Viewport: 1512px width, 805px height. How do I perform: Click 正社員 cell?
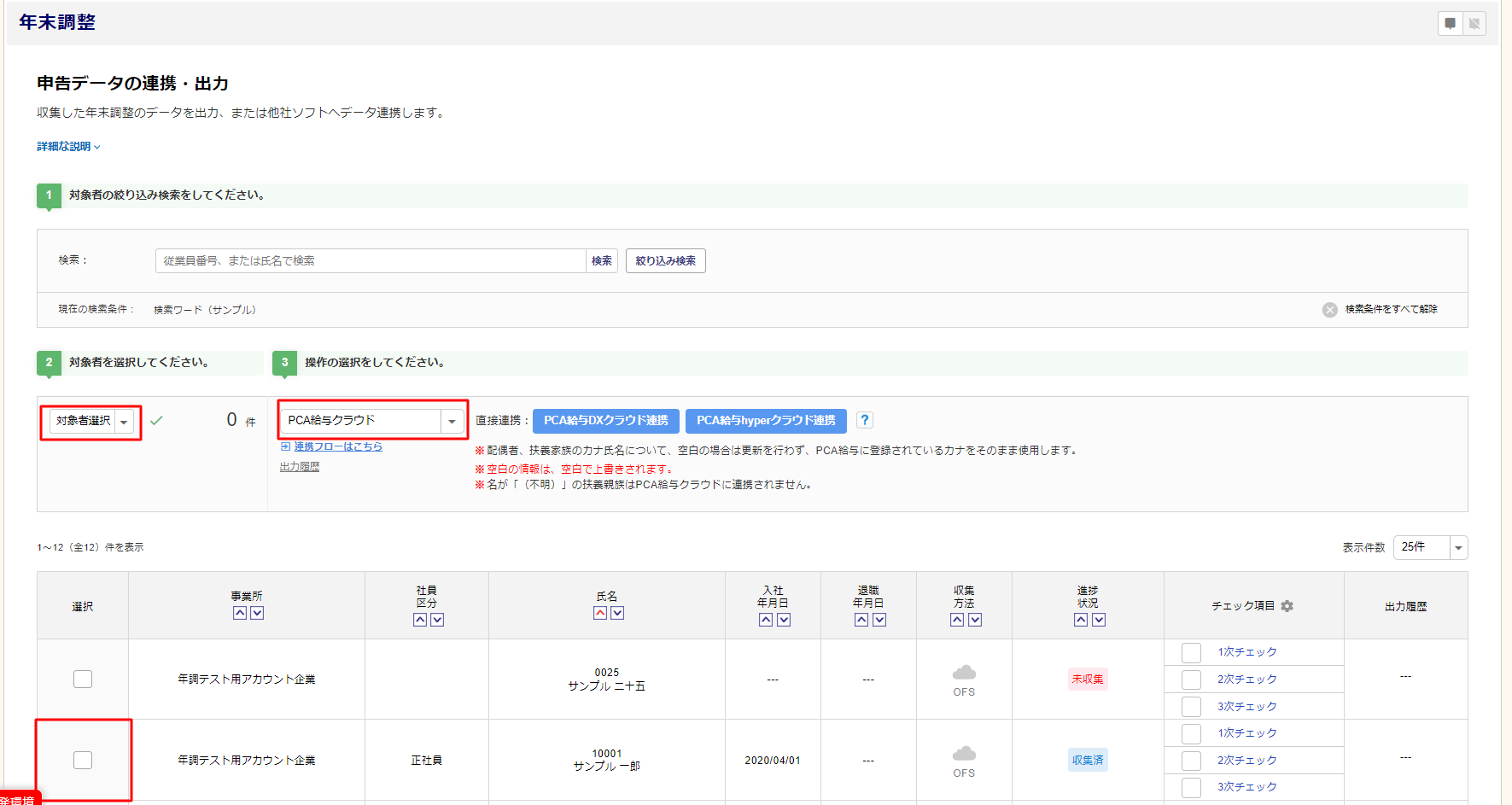pyautogui.click(x=427, y=761)
